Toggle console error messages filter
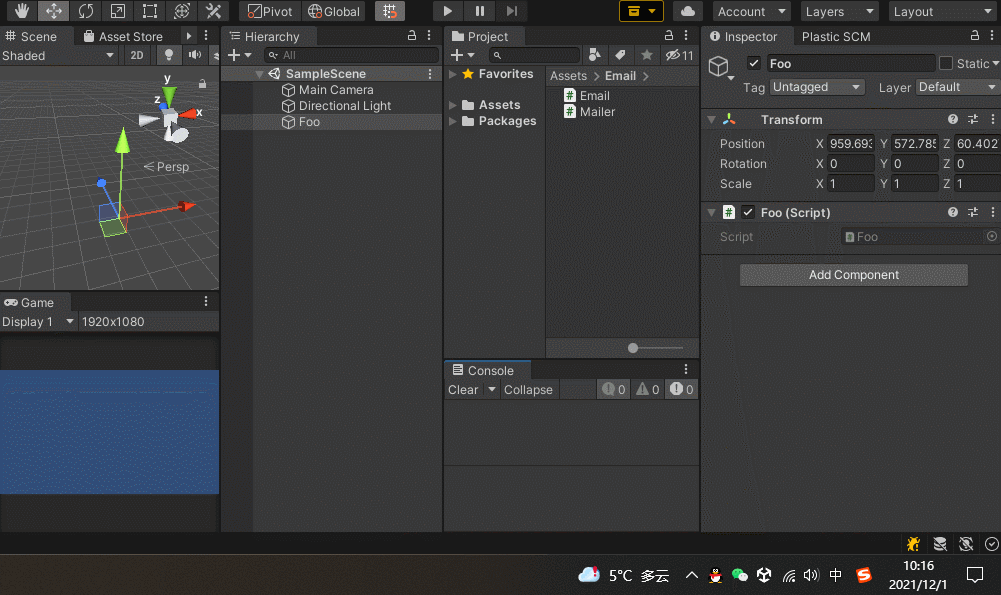The width and height of the screenshot is (1001, 595). pyautogui.click(x=681, y=389)
